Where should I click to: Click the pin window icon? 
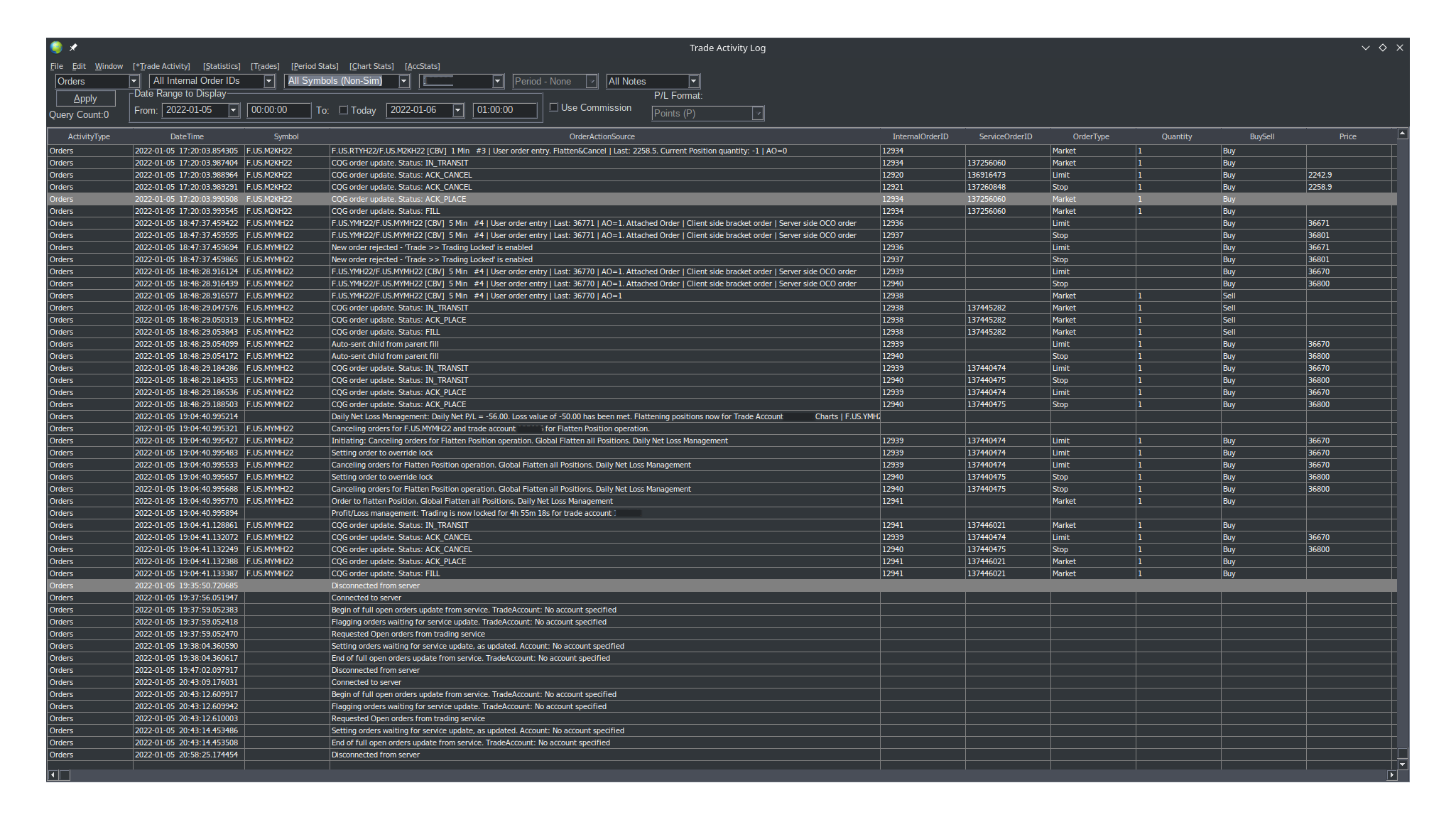73,48
